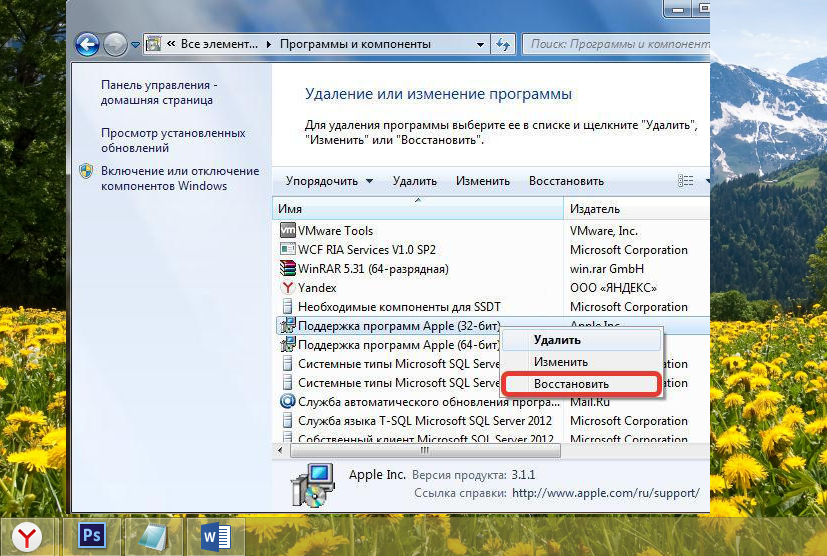827x556 pixels.
Task: Click the VMware Tools program icon
Action: pyautogui.click(x=288, y=231)
